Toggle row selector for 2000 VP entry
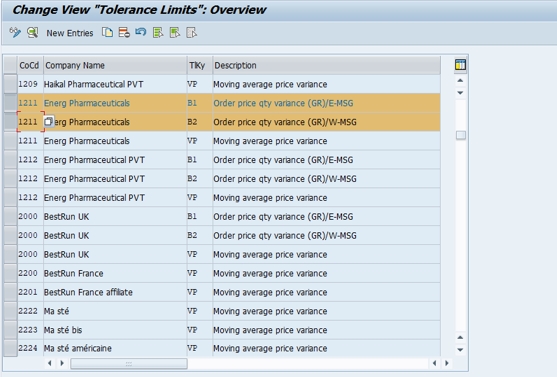The width and height of the screenshot is (557, 377). tap(10, 254)
